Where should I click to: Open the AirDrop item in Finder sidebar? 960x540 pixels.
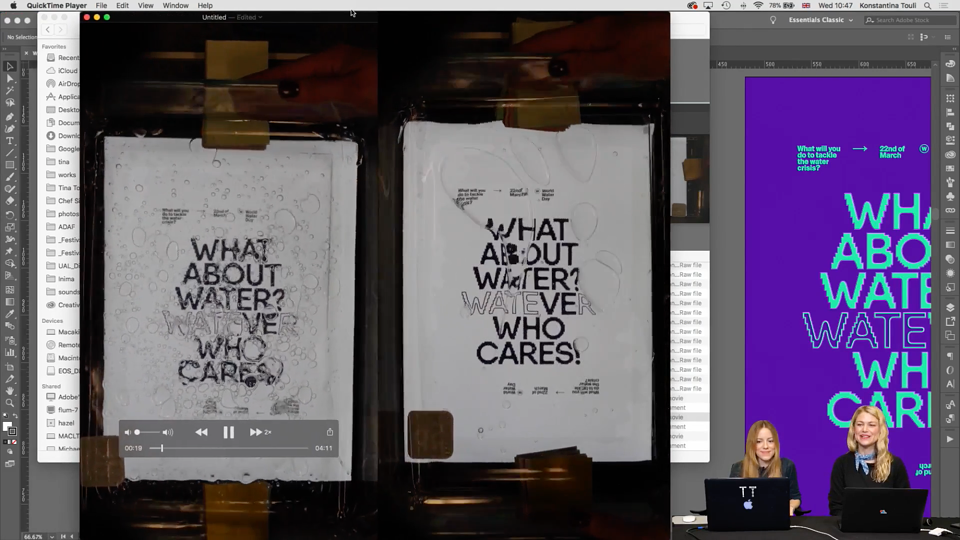[63, 84]
